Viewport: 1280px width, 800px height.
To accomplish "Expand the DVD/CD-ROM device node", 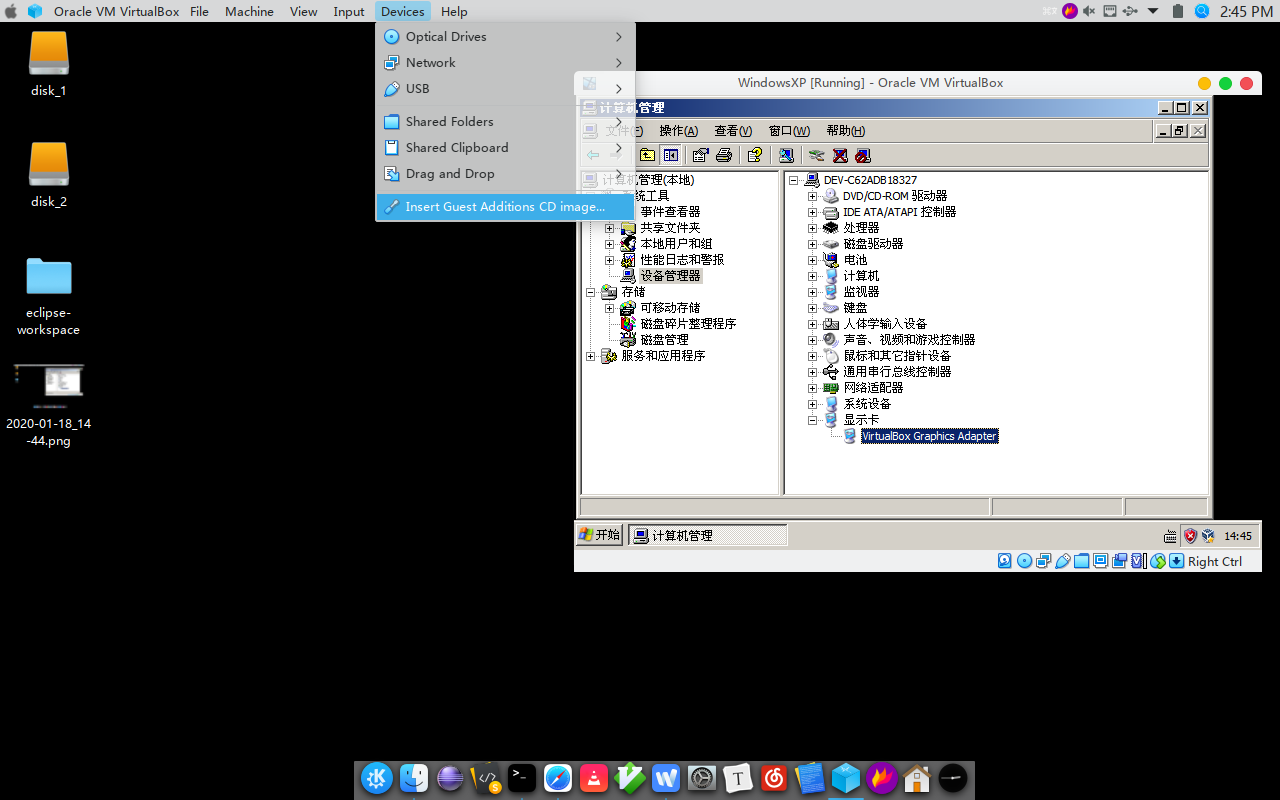I will [813, 196].
